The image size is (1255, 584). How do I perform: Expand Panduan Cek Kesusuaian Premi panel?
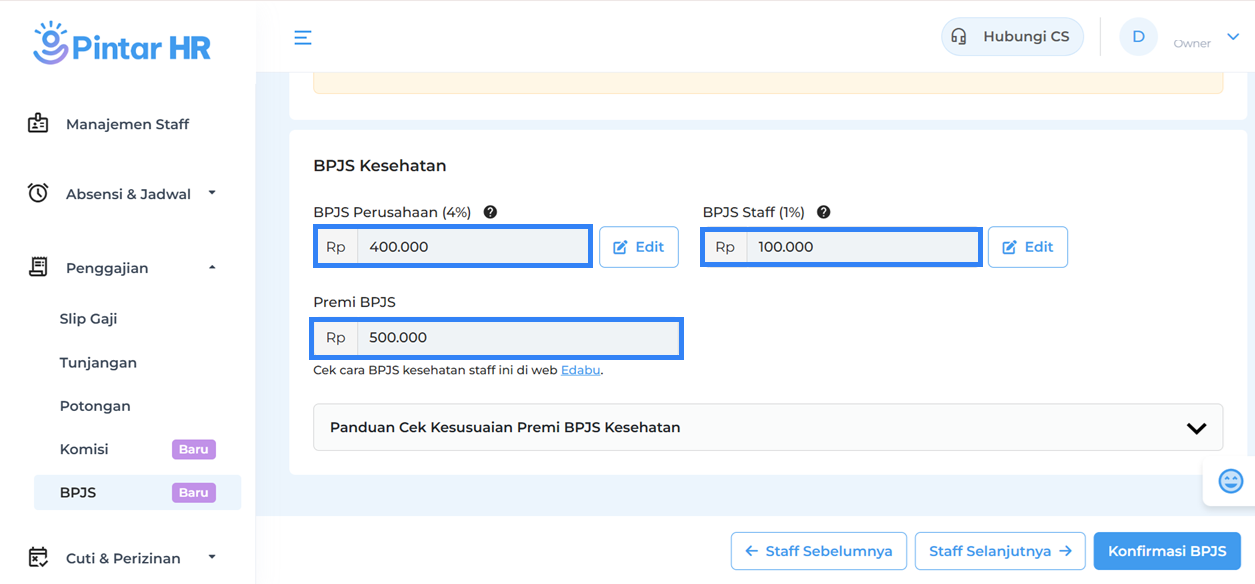[x=767, y=427]
